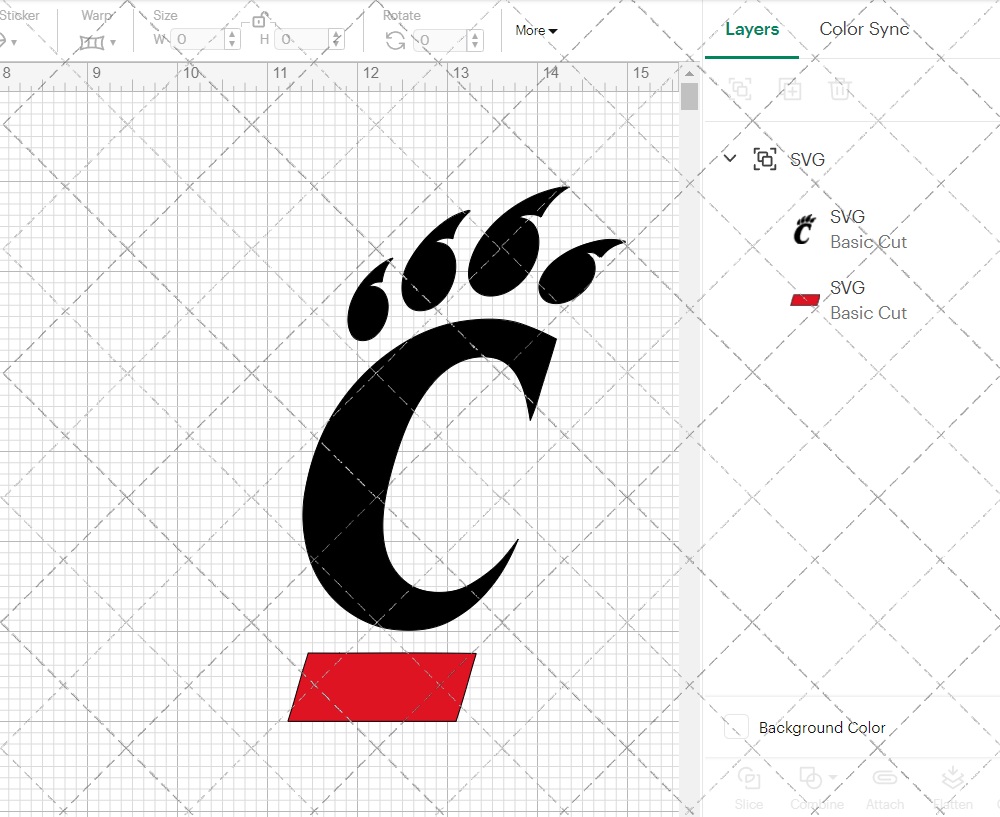The height and width of the screenshot is (817, 1000).
Task: Open the Background Color option
Action: (822, 727)
